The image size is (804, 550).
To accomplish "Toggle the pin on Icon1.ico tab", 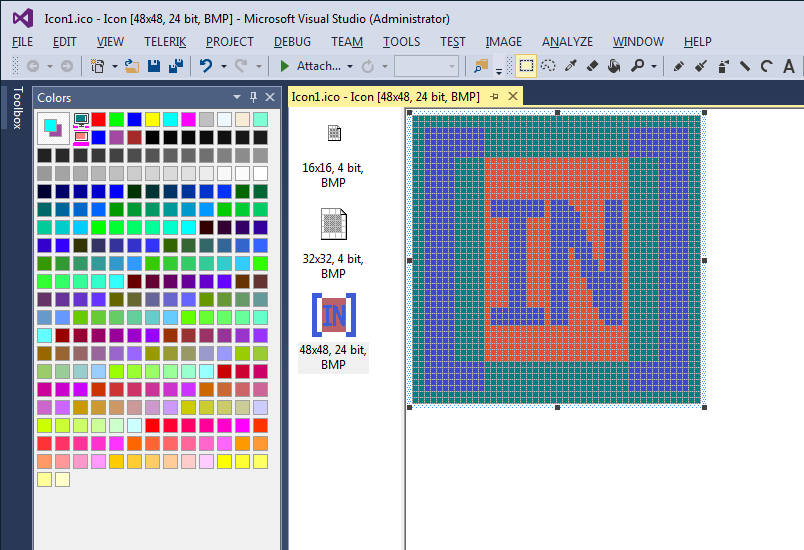I will tap(494, 96).
